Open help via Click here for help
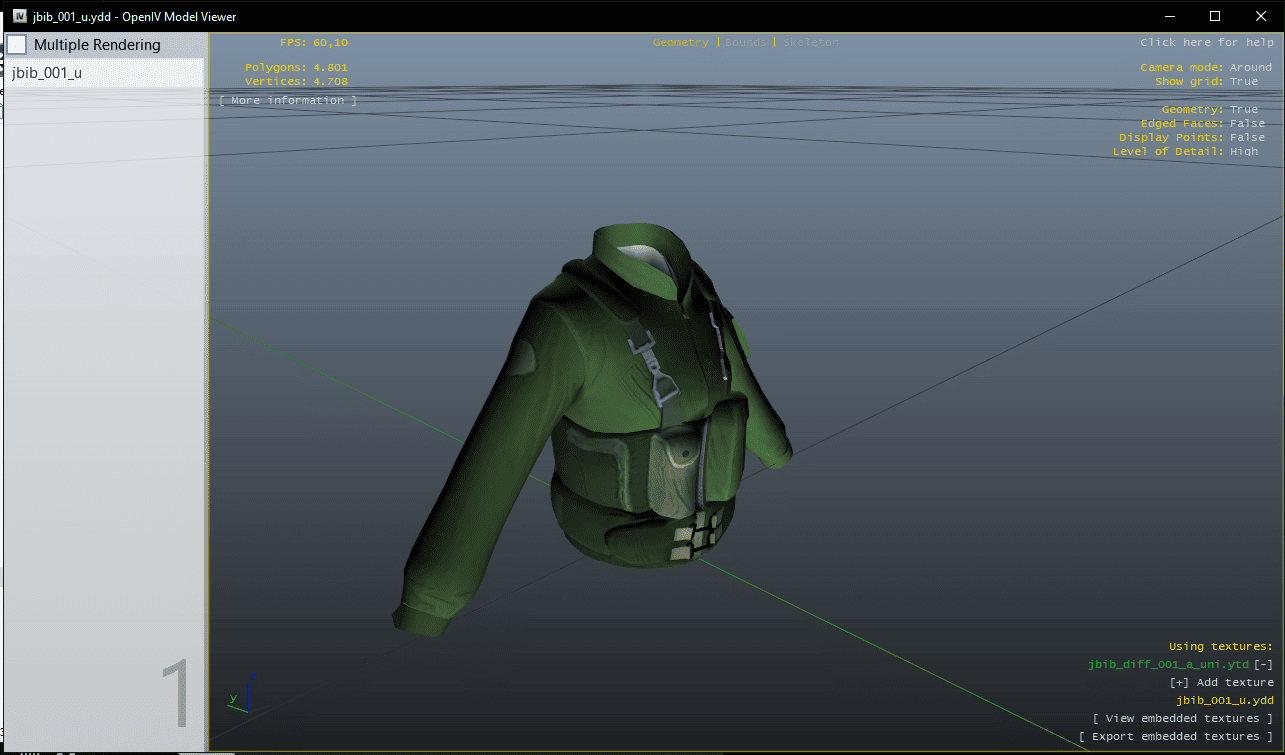 (x=1206, y=43)
